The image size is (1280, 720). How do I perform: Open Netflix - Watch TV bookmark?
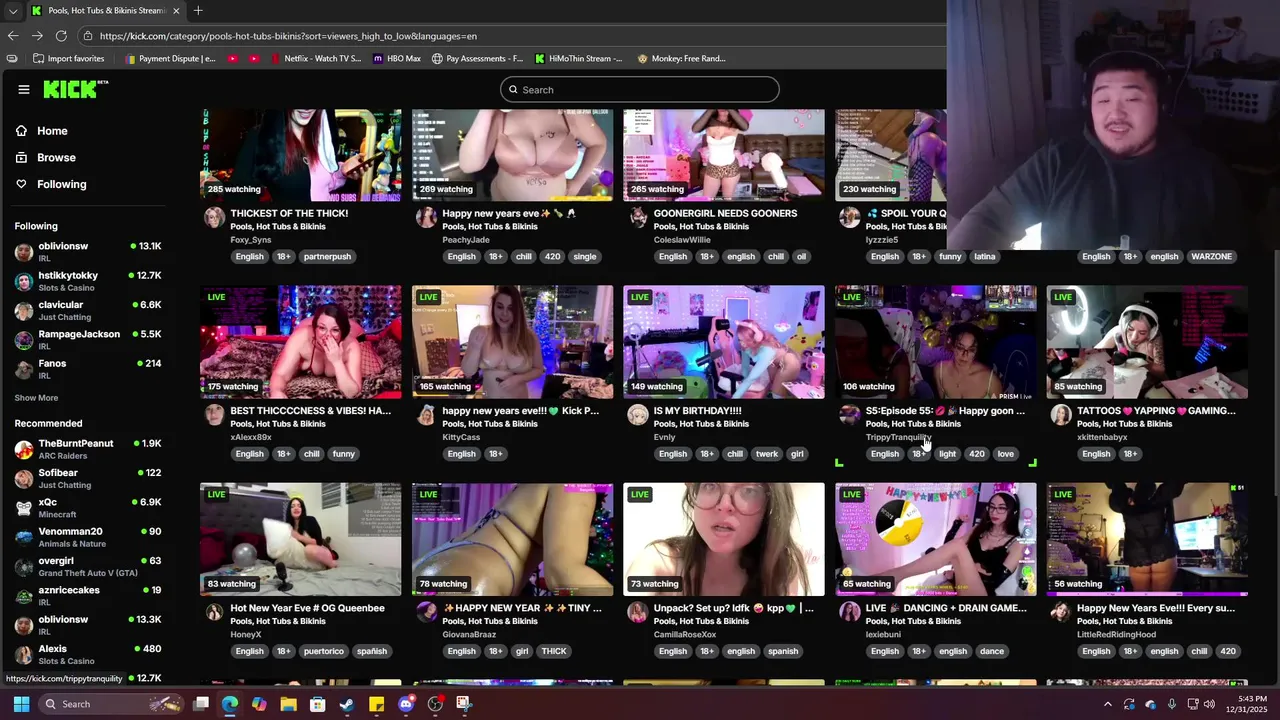tap(316, 58)
